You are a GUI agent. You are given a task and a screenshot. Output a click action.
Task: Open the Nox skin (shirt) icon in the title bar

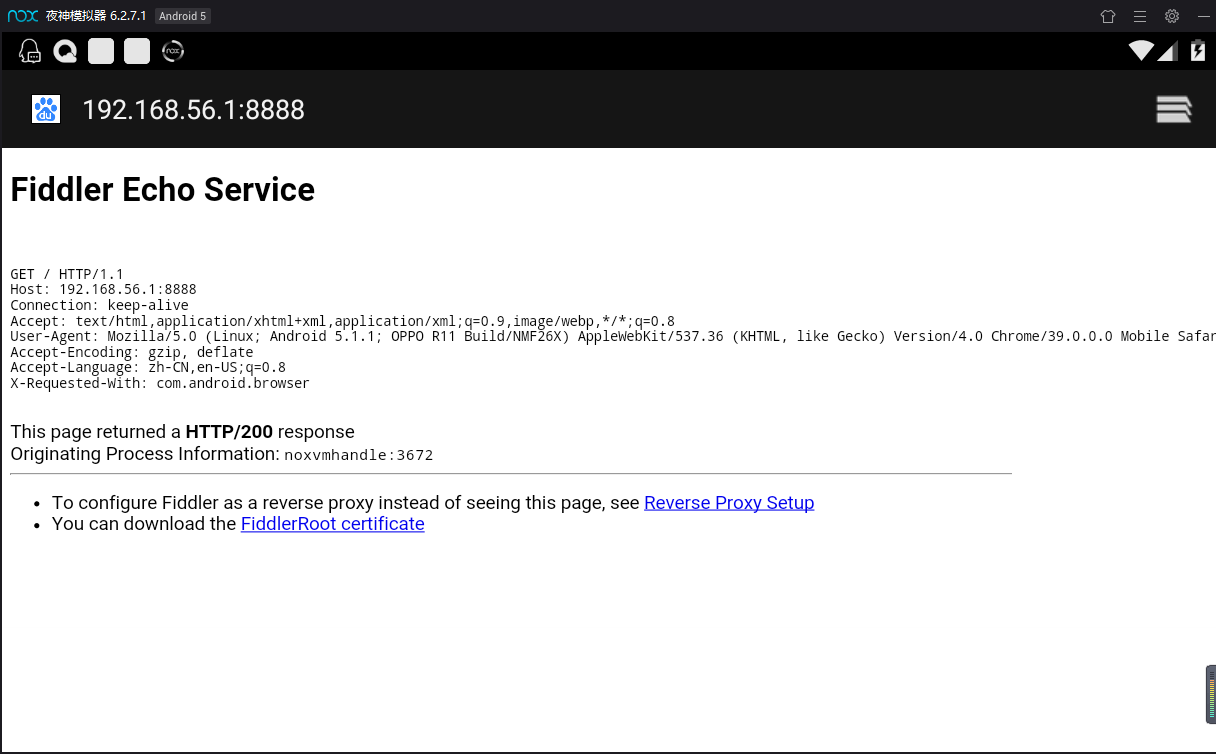coord(1107,16)
